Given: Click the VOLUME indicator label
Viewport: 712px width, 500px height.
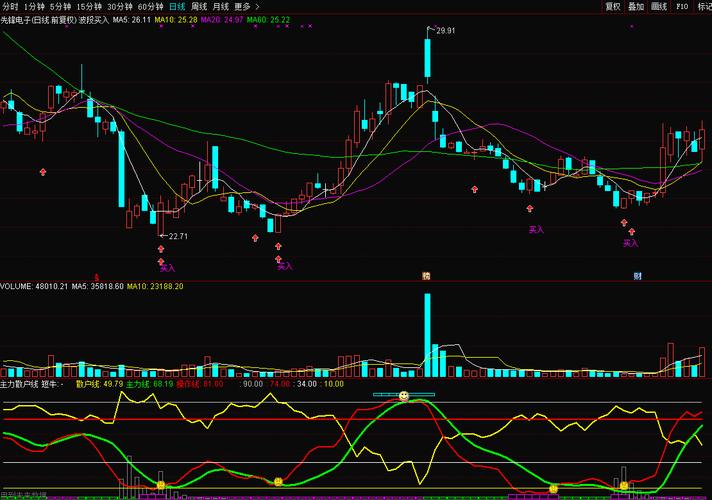Looking at the screenshot, I should [18, 286].
